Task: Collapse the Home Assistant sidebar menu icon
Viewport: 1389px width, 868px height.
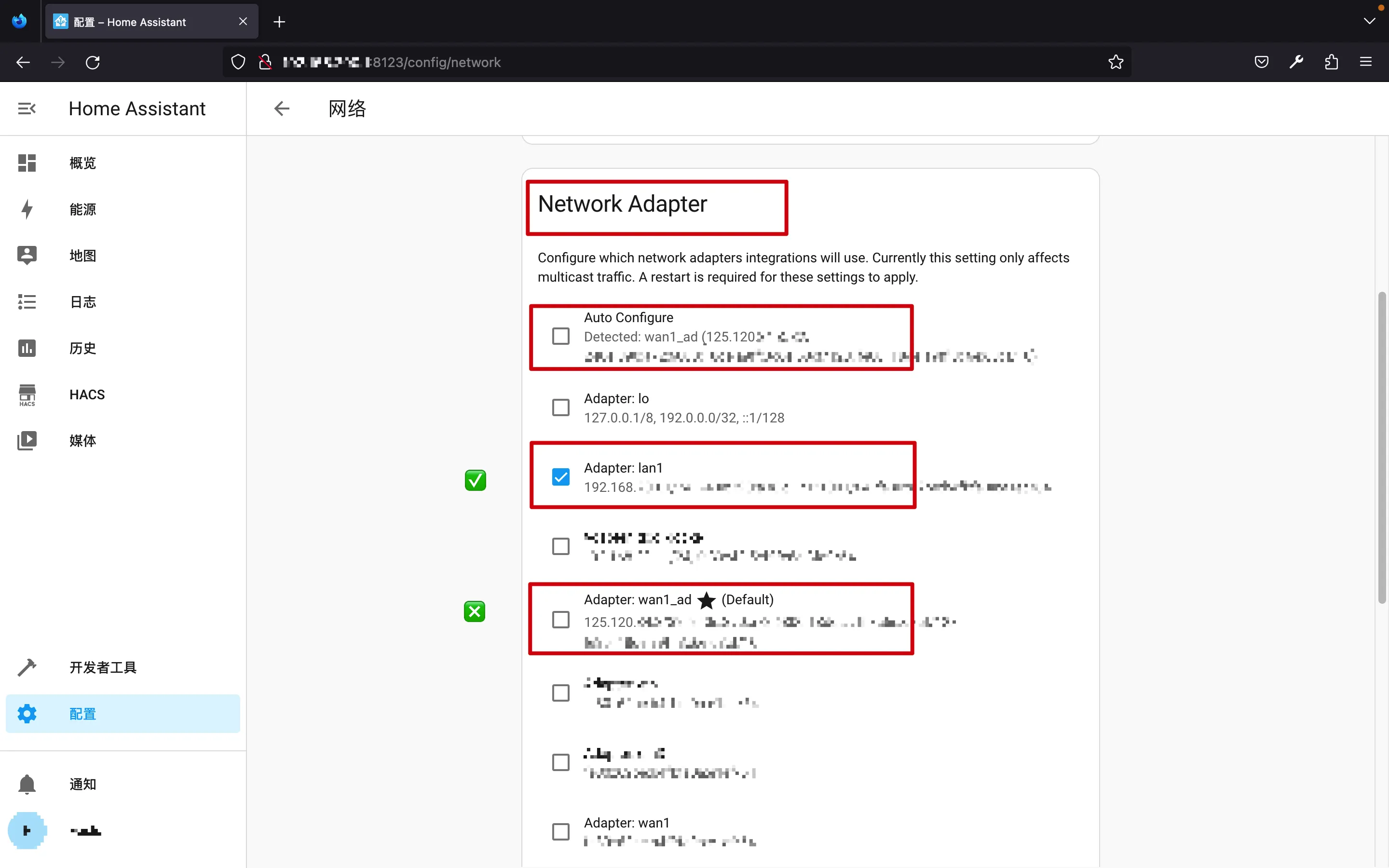Action: pyautogui.click(x=27, y=108)
